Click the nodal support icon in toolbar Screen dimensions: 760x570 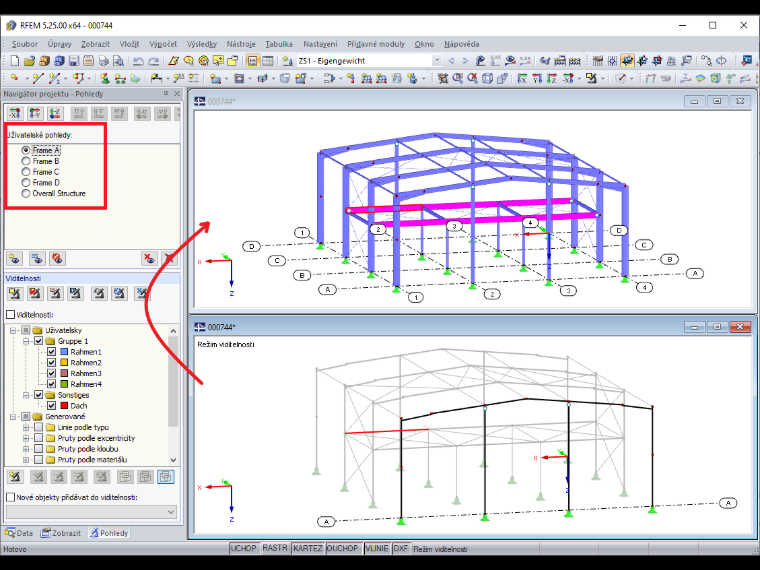(105, 78)
